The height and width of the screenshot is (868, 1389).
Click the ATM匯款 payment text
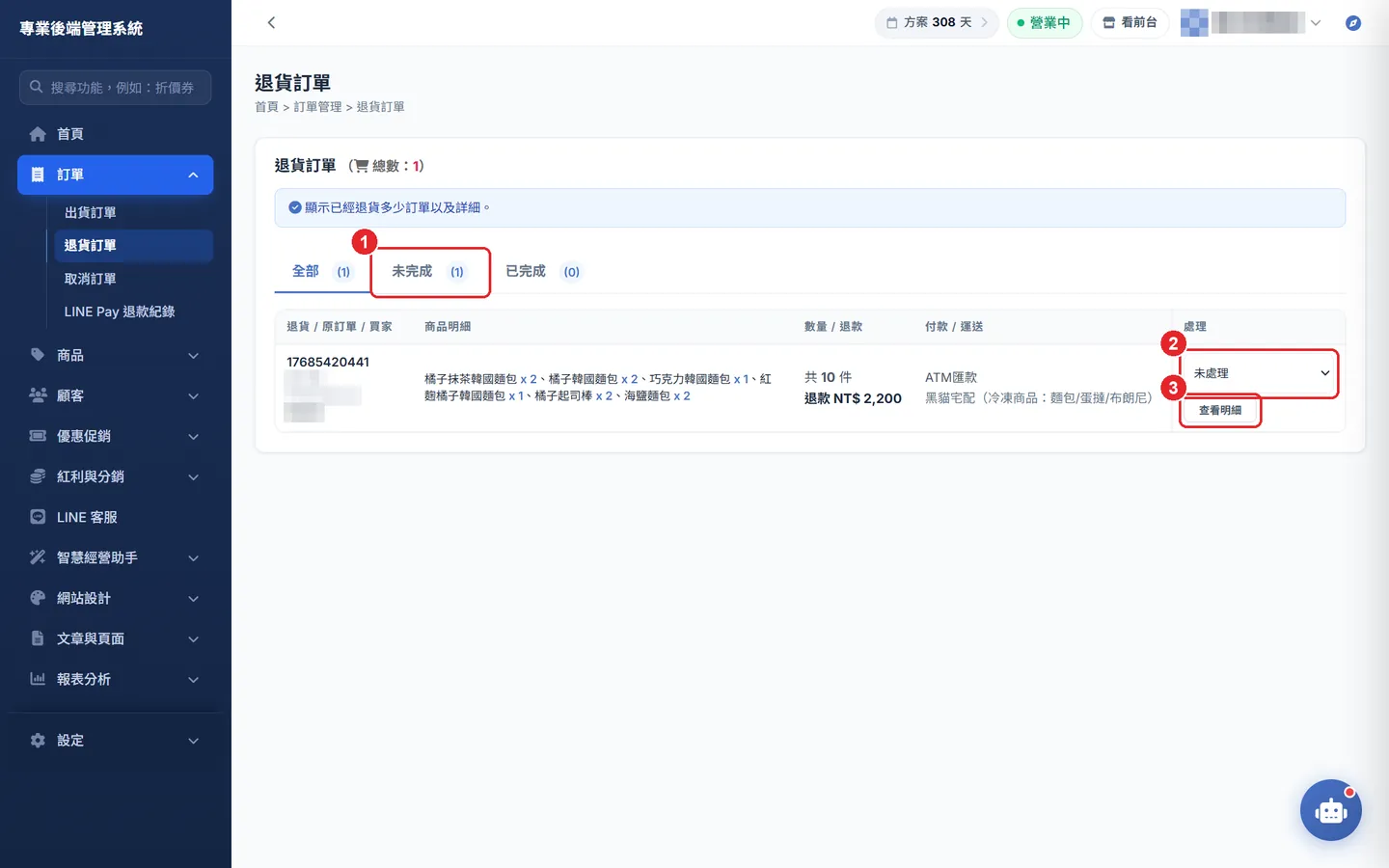[x=951, y=377]
